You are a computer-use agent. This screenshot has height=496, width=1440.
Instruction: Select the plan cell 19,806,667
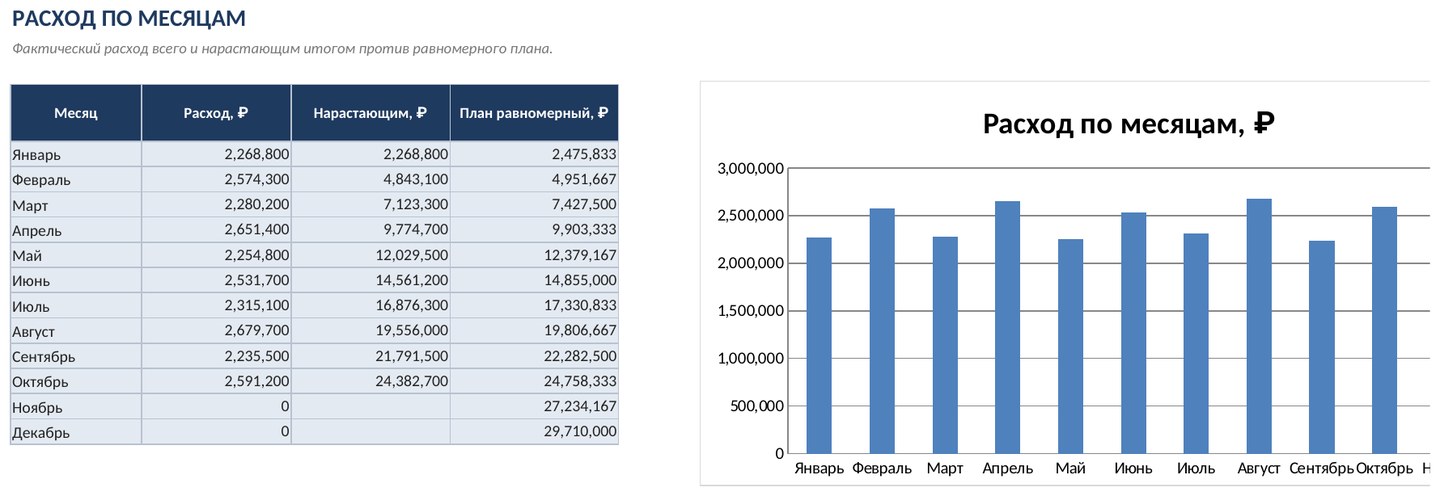534,331
